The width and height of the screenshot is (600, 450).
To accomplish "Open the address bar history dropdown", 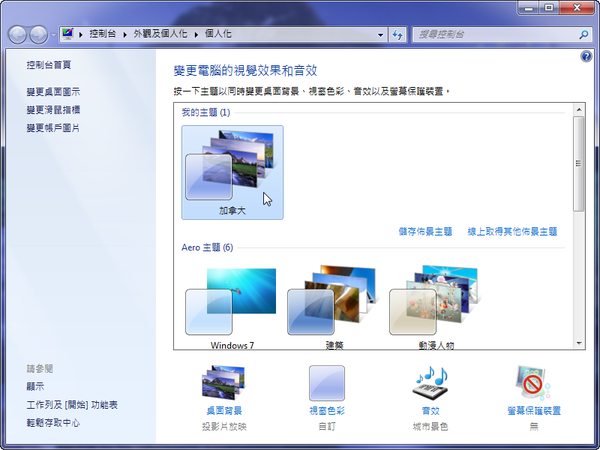I will coord(380,35).
